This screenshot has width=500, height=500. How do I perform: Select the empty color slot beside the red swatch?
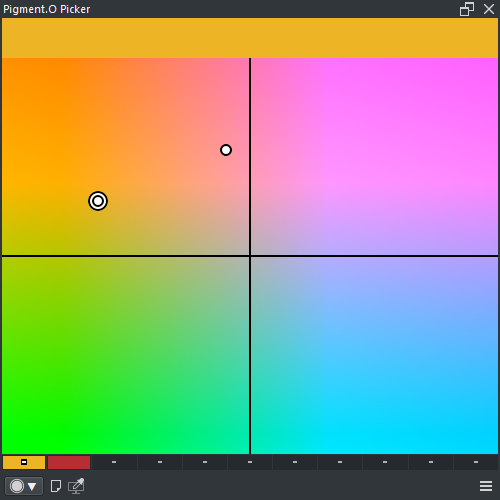click(x=114, y=462)
